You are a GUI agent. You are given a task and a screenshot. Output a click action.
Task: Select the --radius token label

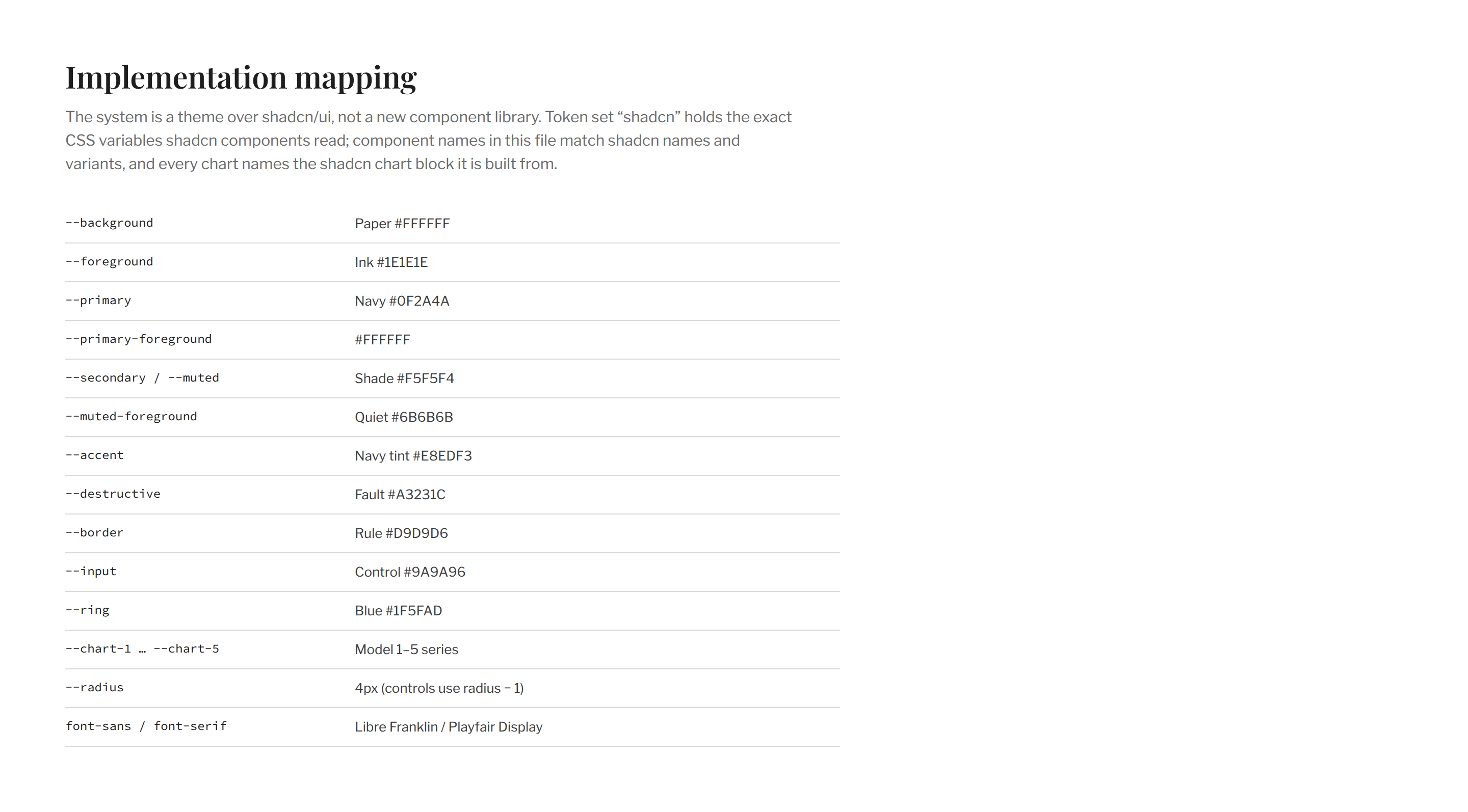pos(95,687)
